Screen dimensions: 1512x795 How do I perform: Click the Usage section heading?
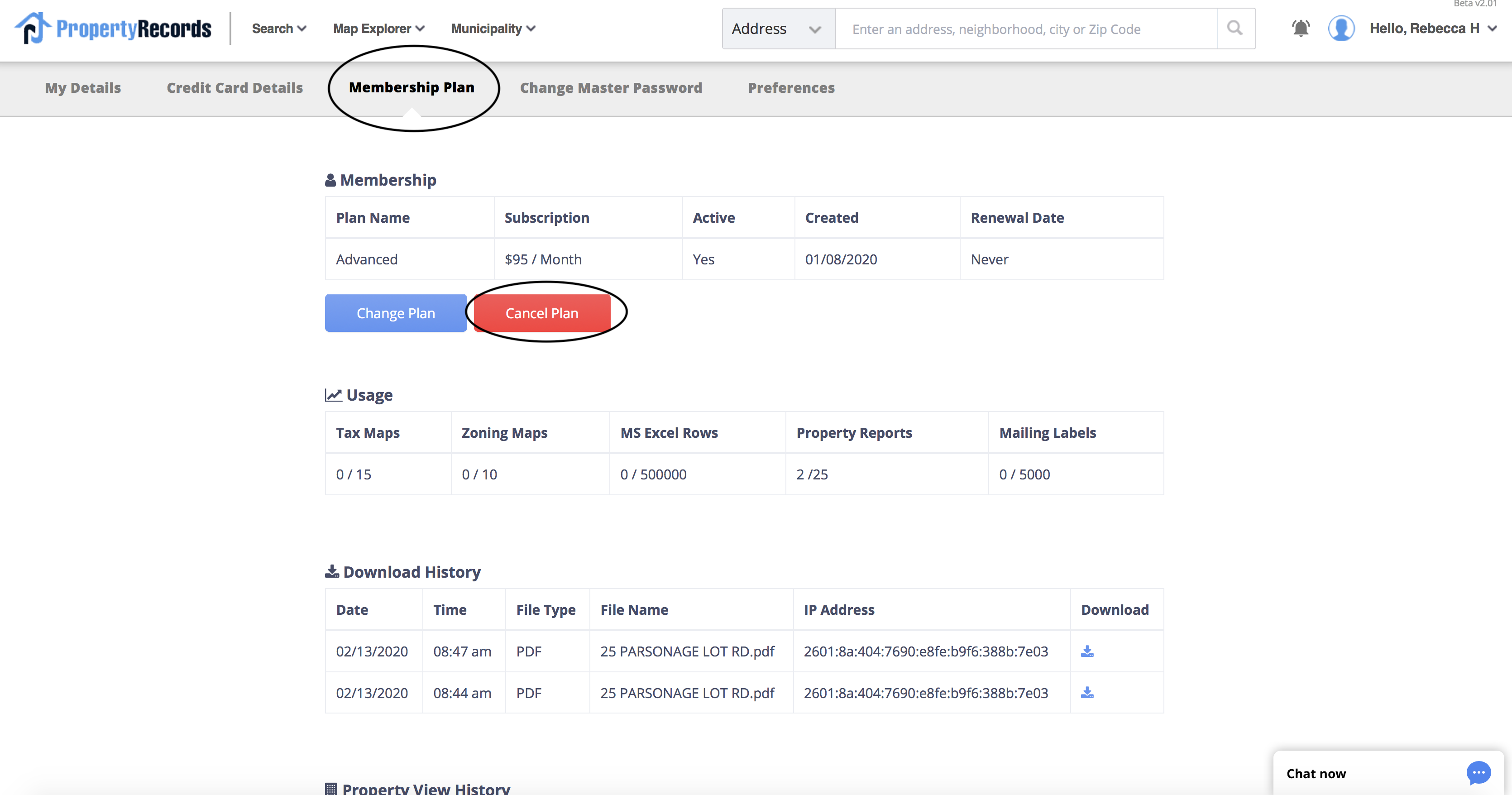(x=359, y=395)
